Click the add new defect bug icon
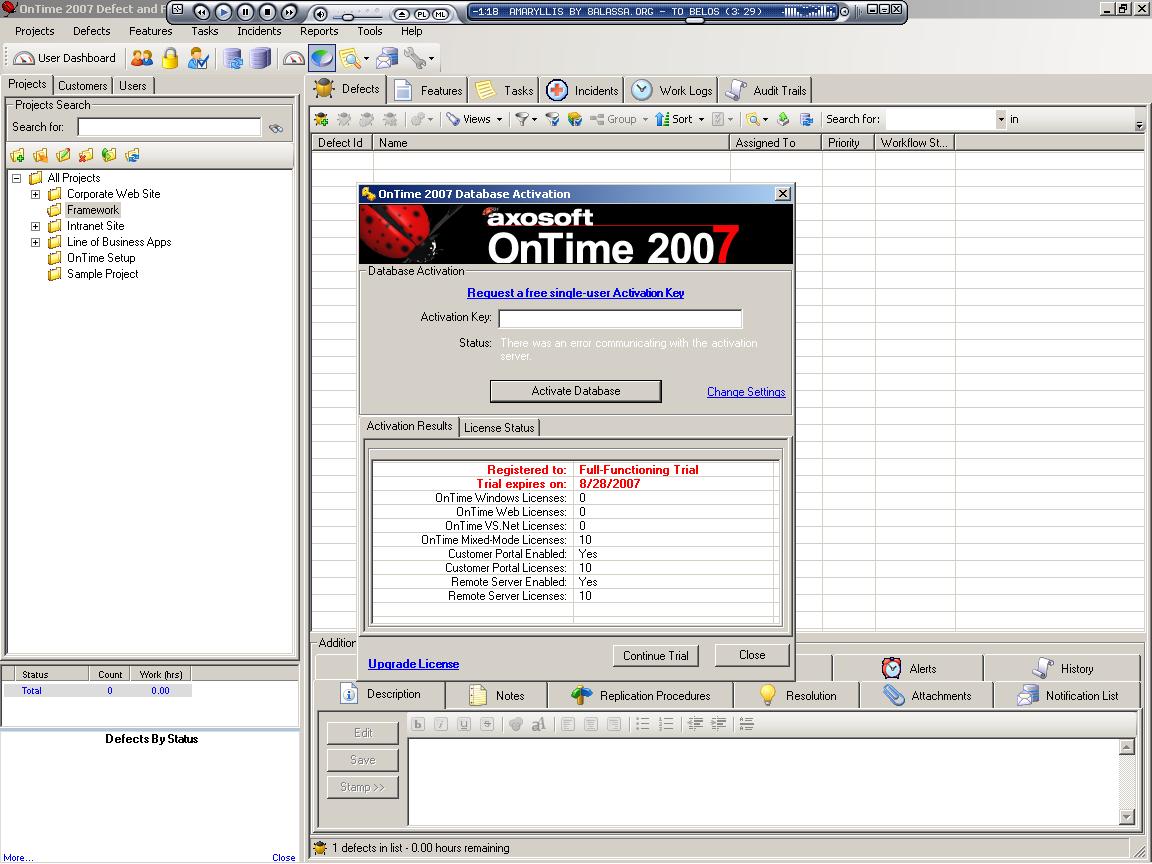Viewport: 1152px width, 864px height. click(x=321, y=119)
